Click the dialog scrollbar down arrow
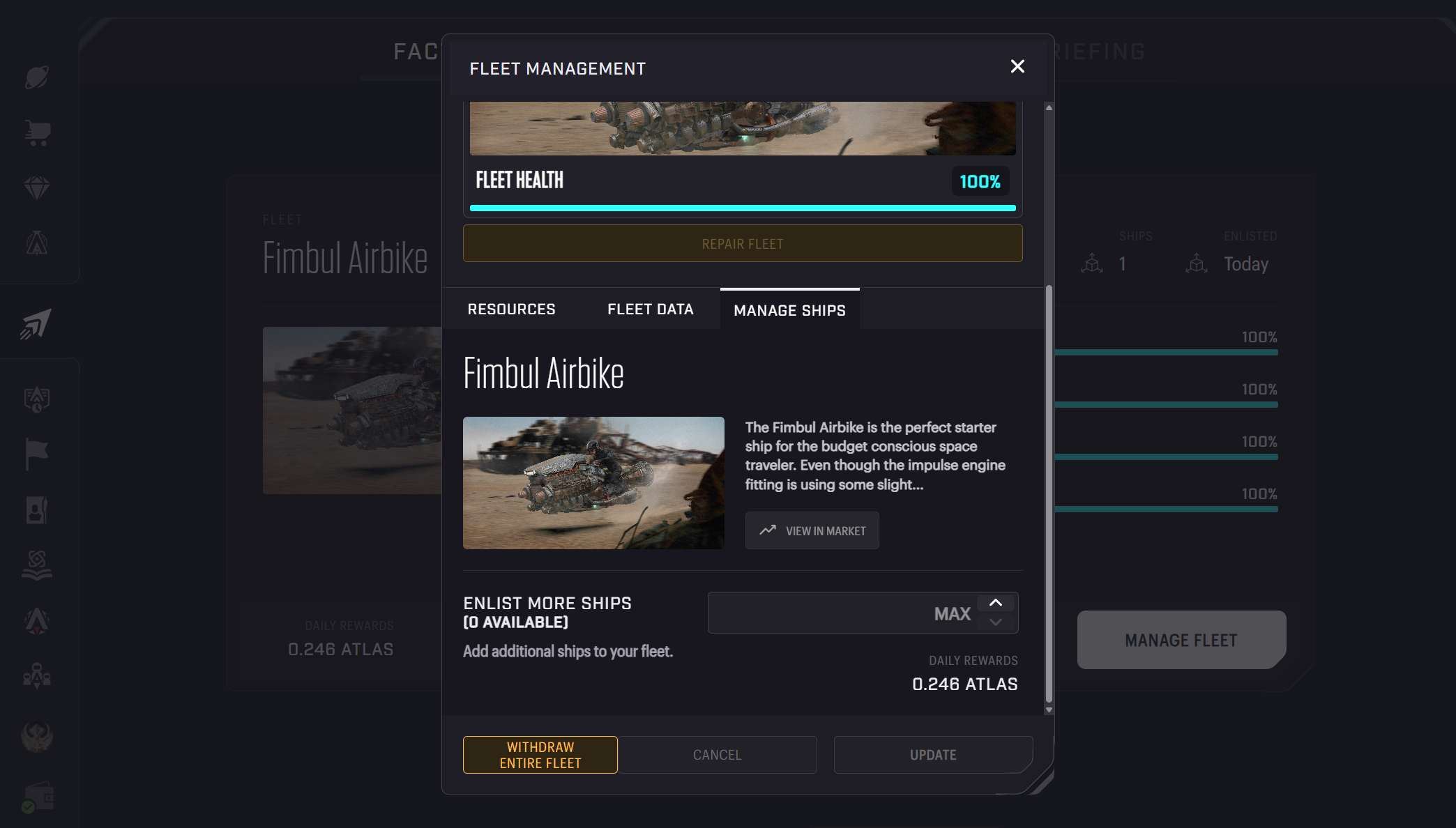 [x=1049, y=710]
